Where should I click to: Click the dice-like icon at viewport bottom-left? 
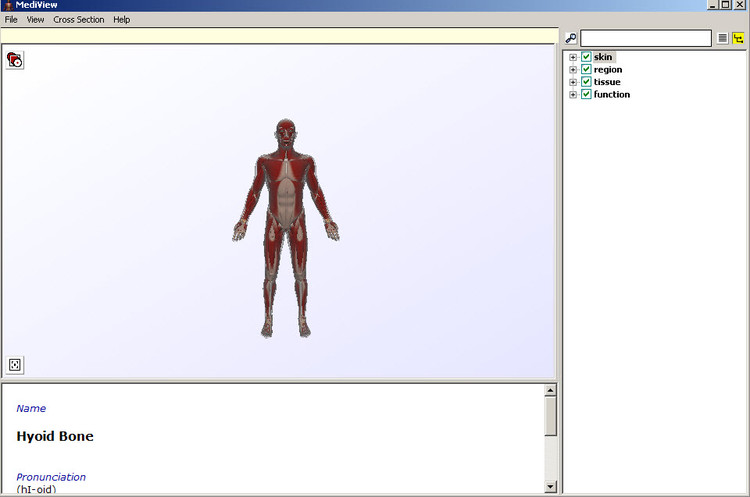15,365
